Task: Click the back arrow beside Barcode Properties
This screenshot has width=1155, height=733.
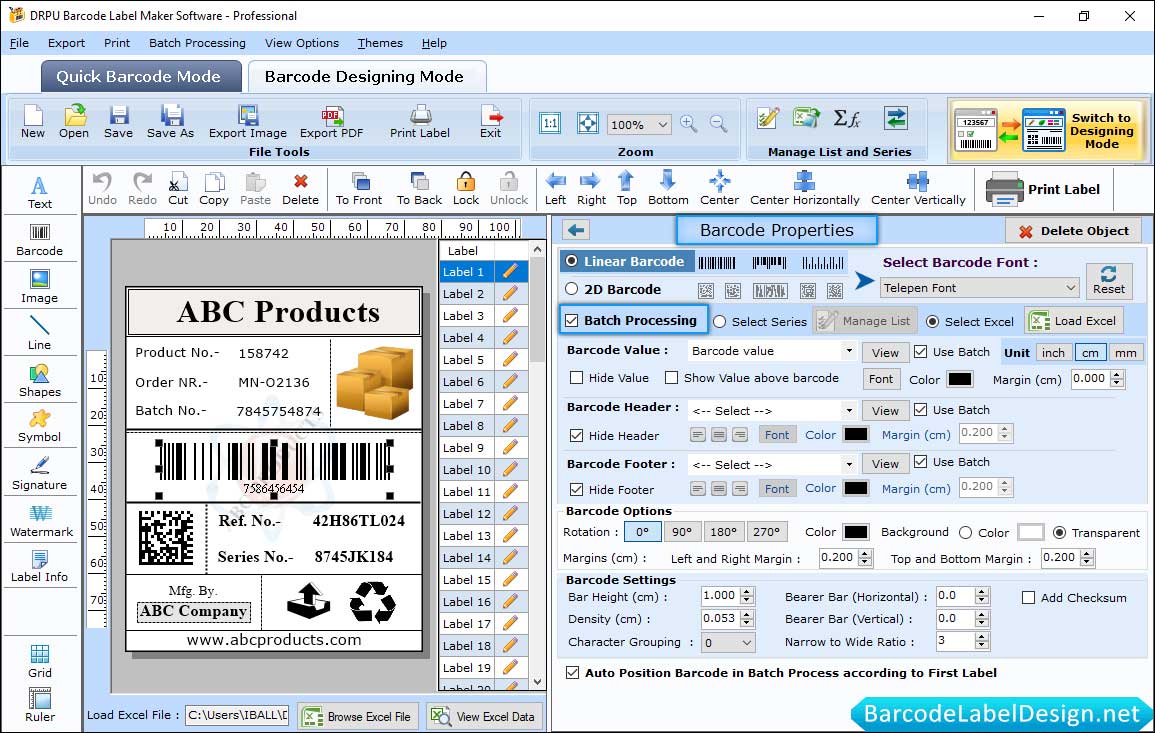Action: point(576,231)
